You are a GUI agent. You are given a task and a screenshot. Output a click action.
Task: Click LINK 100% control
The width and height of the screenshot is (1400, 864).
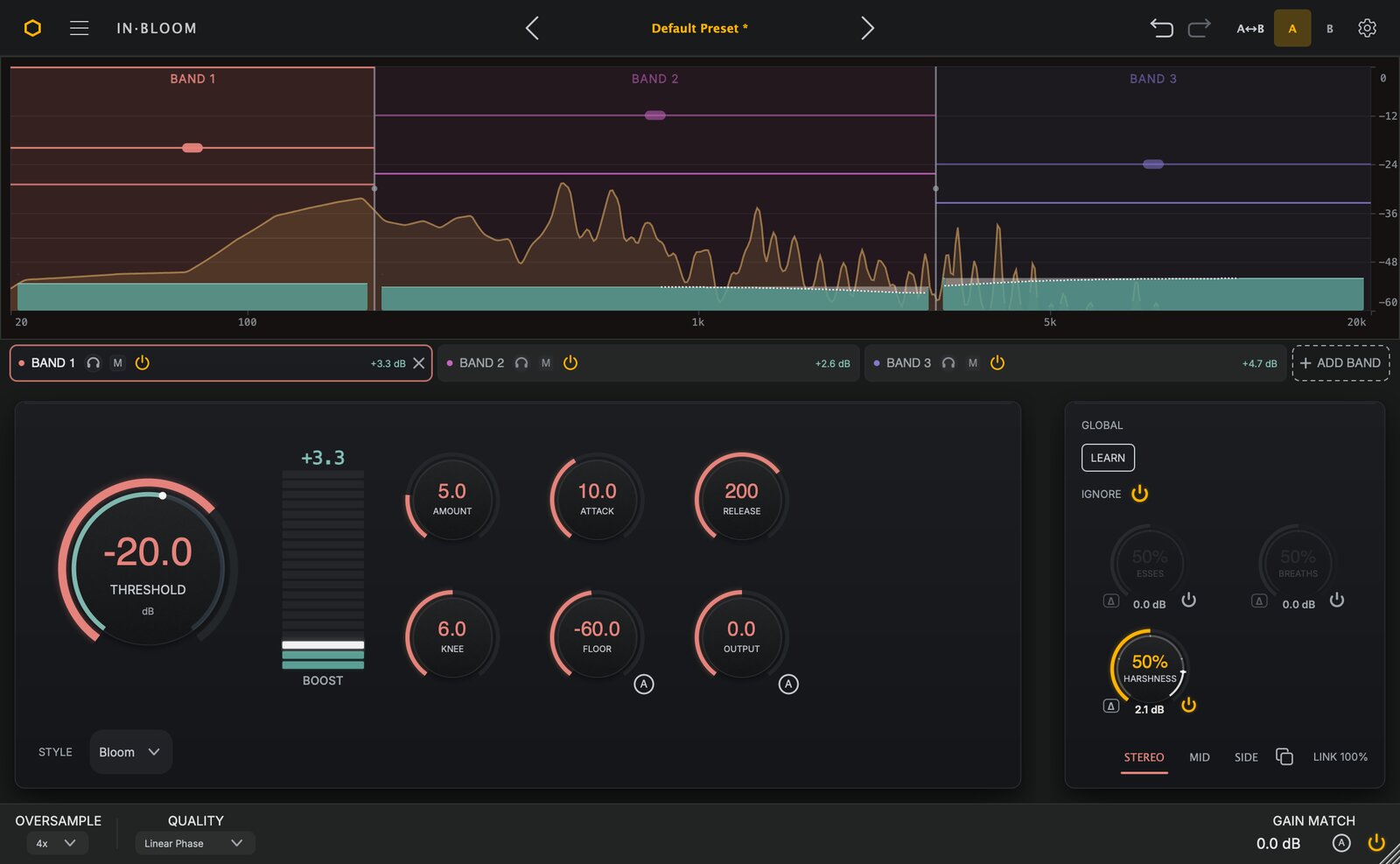[x=1340, y=757]
